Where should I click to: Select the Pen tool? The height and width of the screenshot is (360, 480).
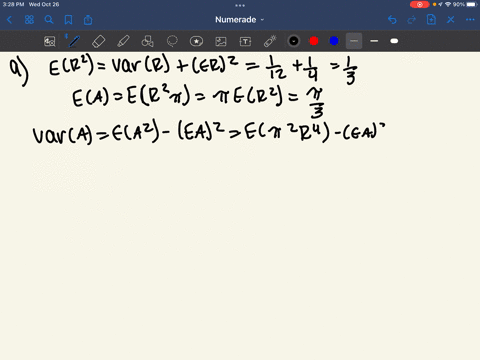[74, 41]
